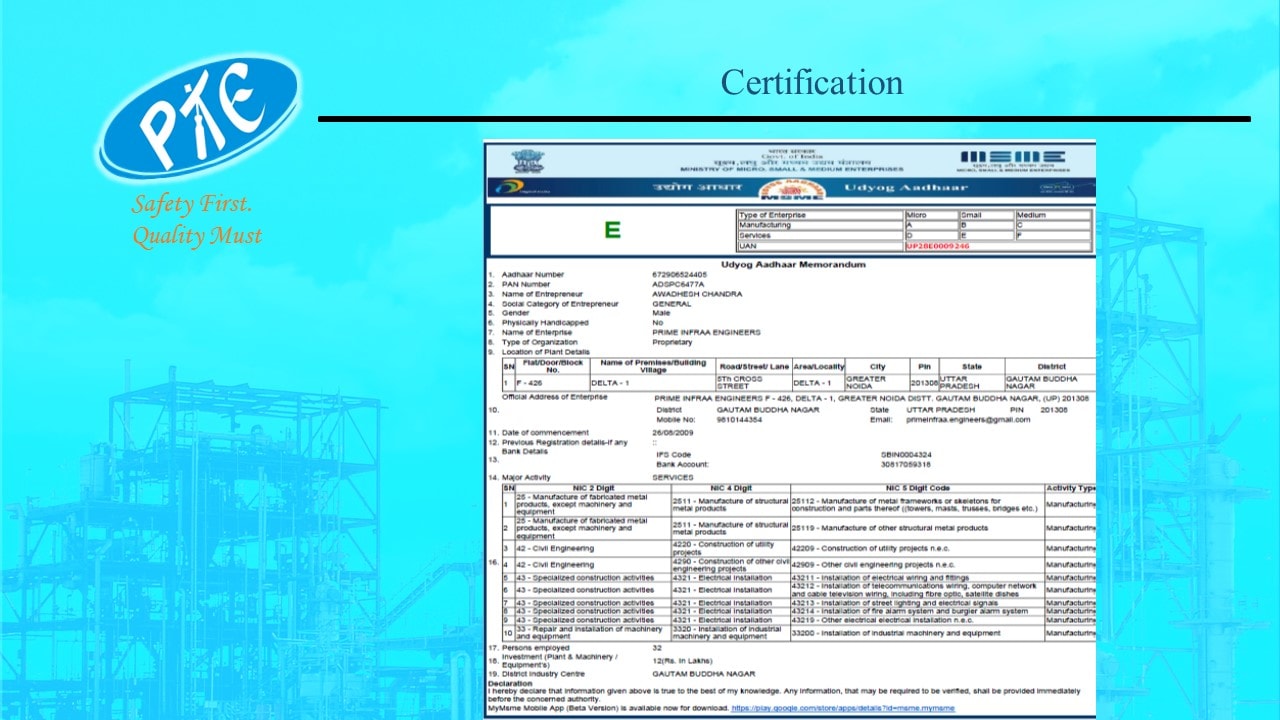Click the small emblem right of Udyog Aadhaar
This screenshot has height=720, width=1280.
[x=1058, y=188]
